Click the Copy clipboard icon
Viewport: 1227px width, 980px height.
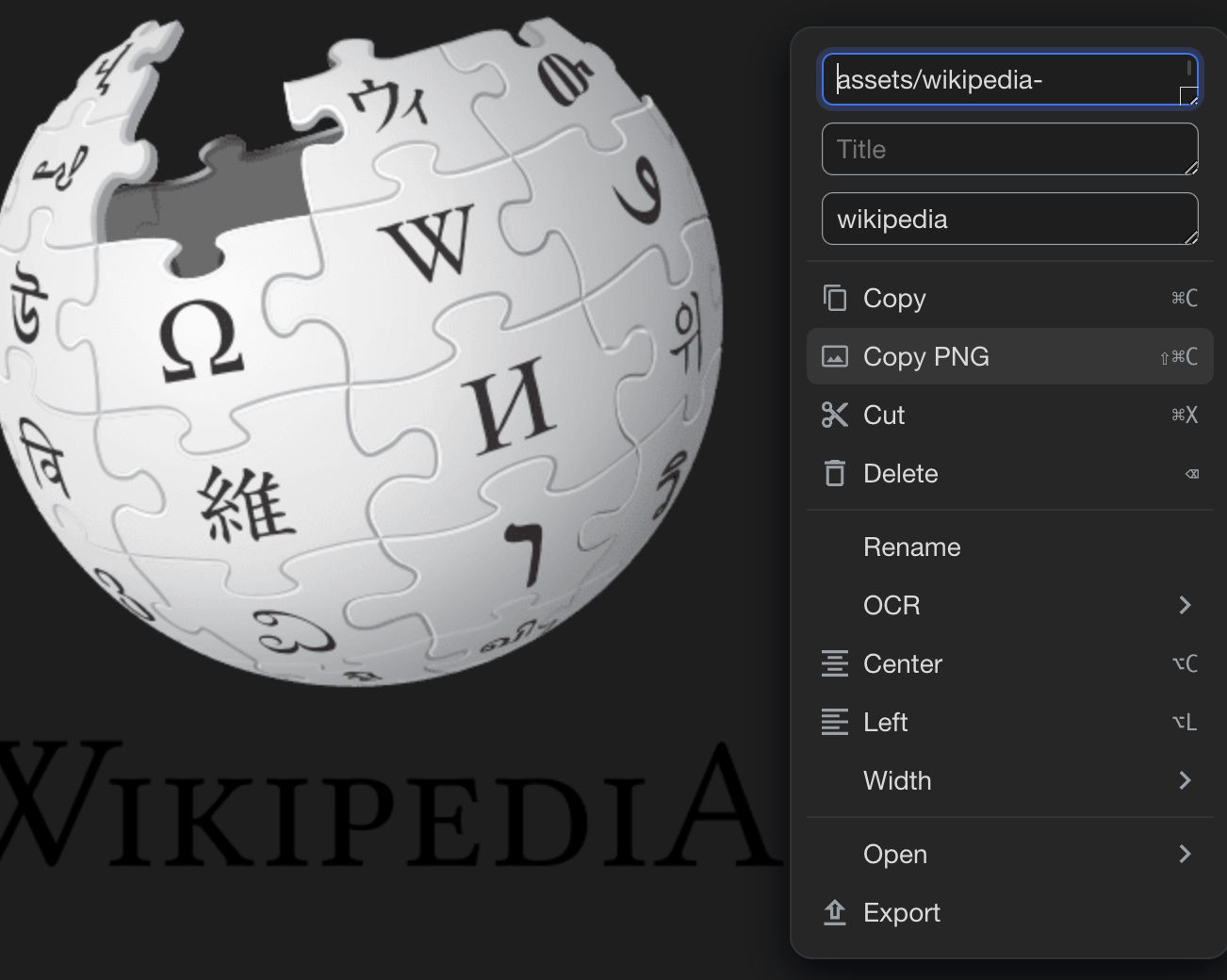pos(835,298)
